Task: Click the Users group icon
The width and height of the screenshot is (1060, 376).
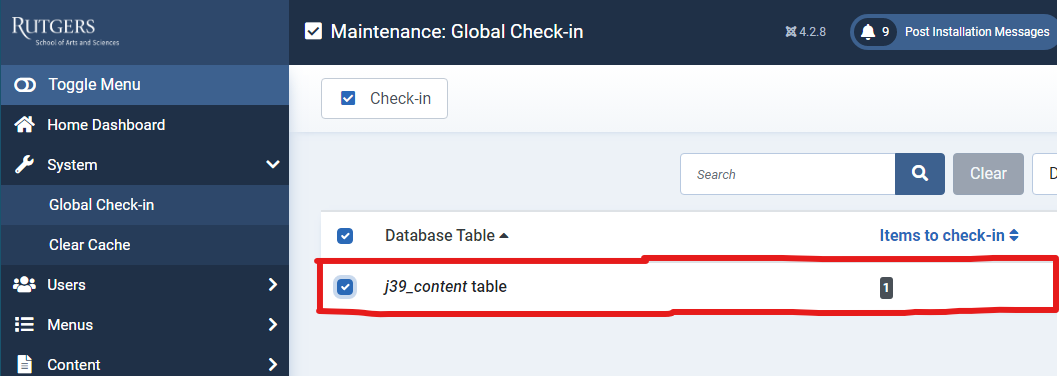Action: point(24,285)
